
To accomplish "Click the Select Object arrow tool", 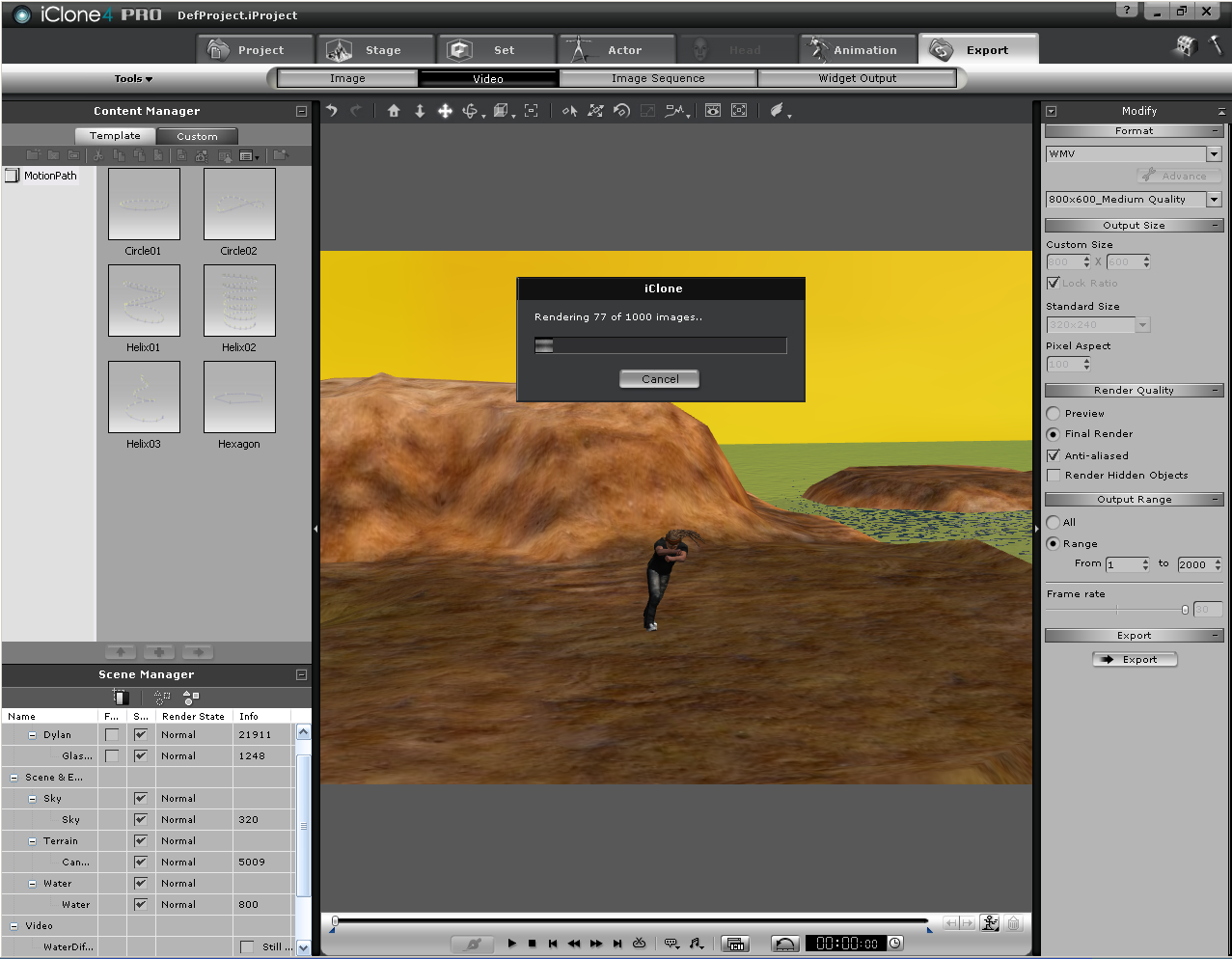I will click(569, 111).
